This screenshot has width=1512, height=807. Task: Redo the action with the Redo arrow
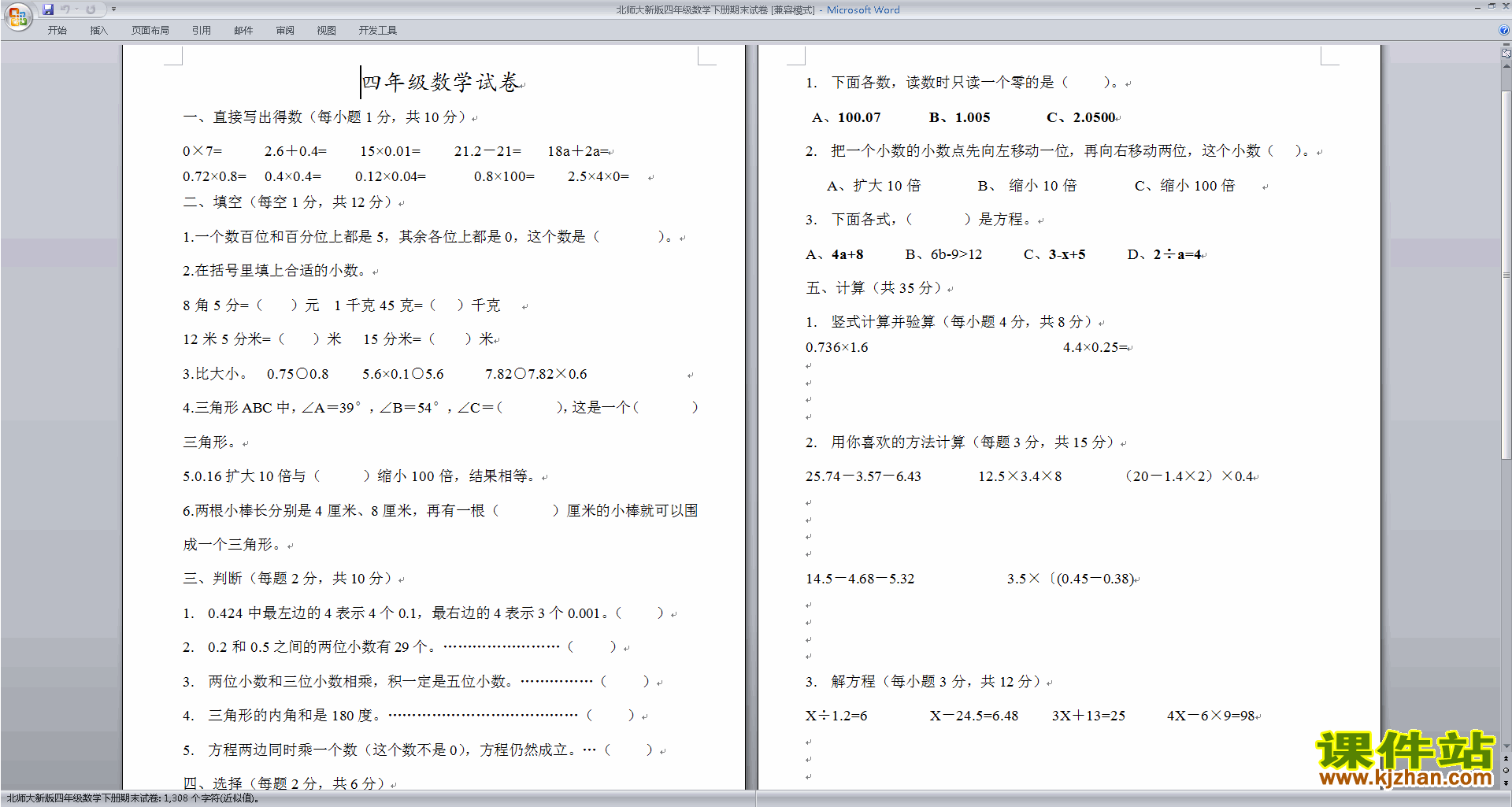pos(91,9)
